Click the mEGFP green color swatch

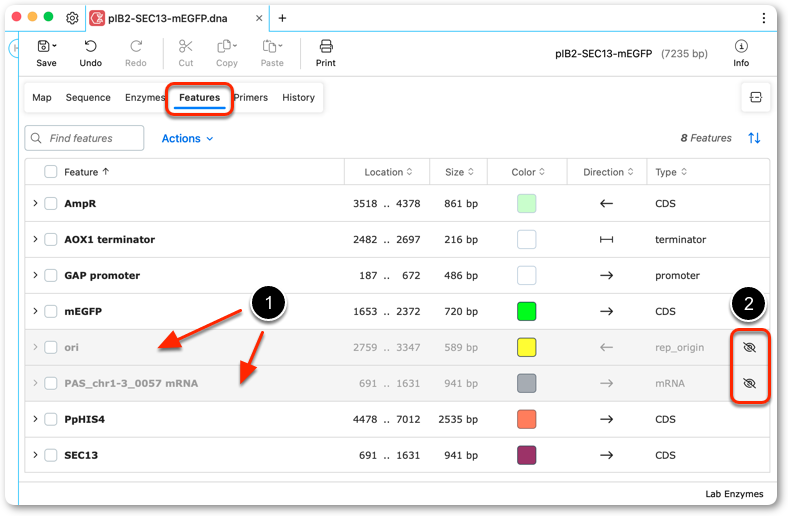[527, 312]
